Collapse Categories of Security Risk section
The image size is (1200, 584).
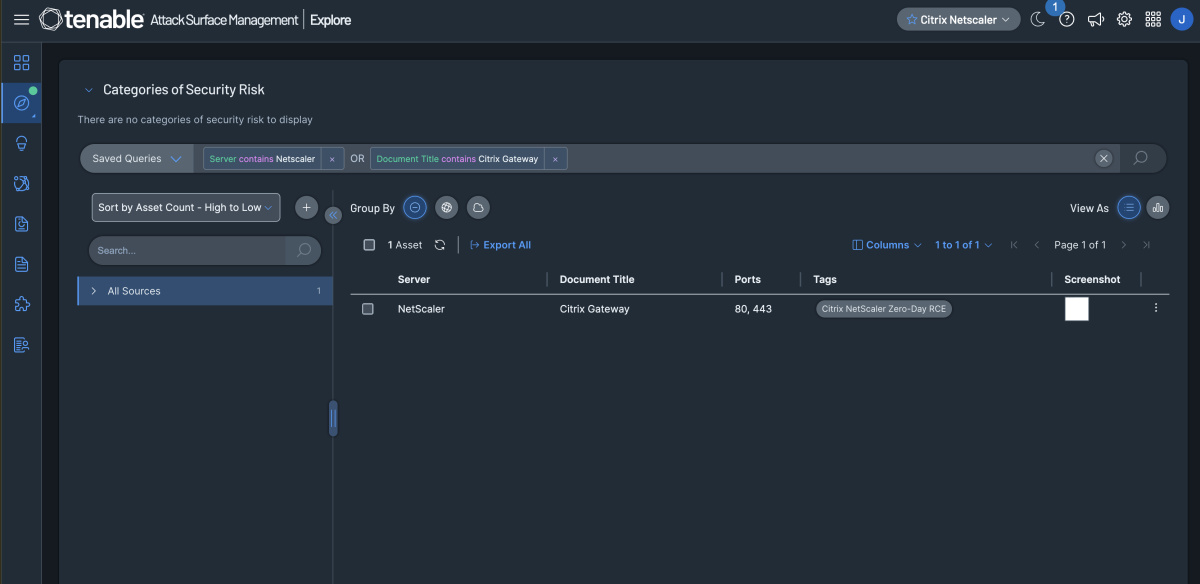(88, 89)
